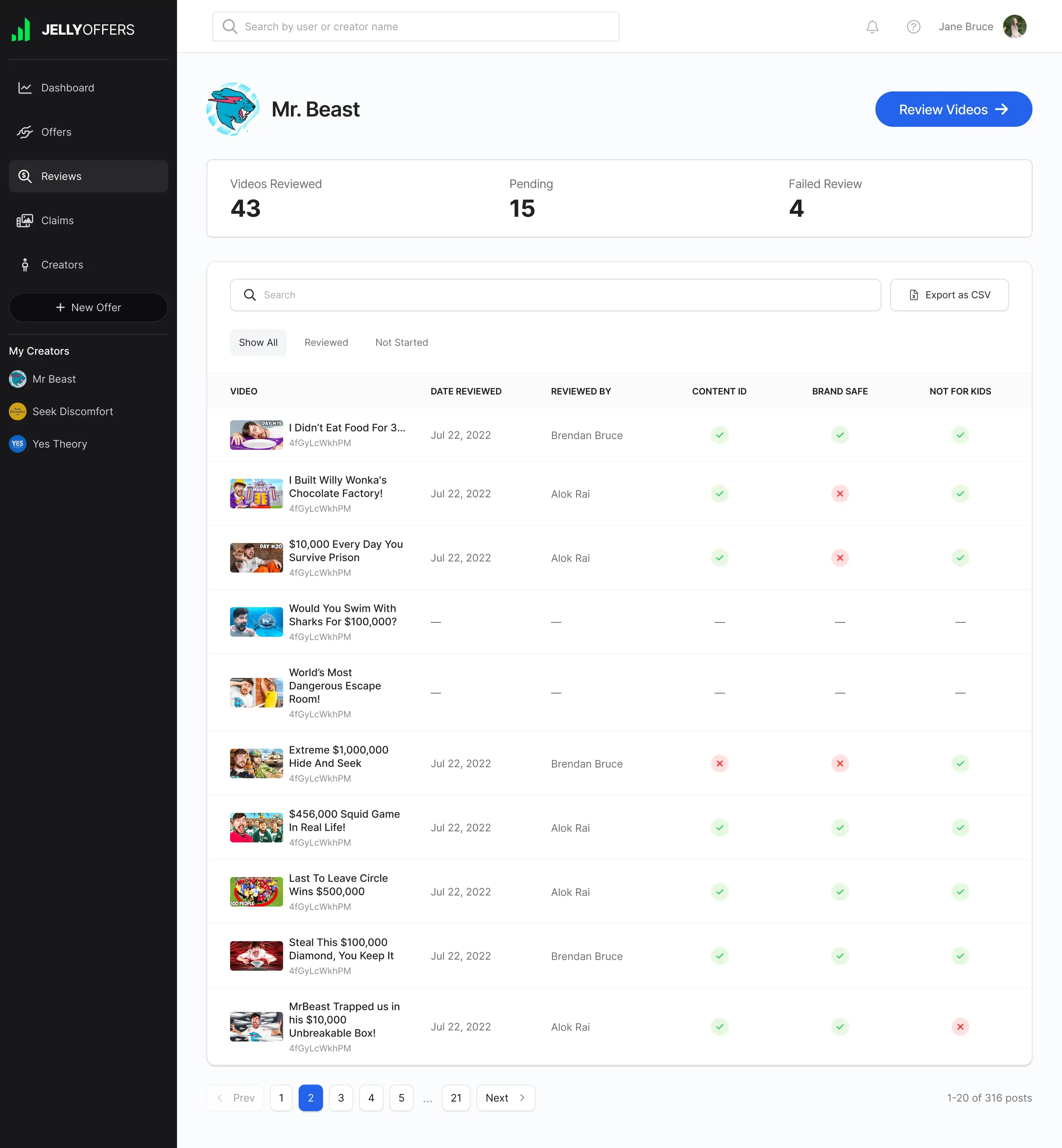
Task: Click the Seek Discomfort avatar icon
Action: point(18,411)
